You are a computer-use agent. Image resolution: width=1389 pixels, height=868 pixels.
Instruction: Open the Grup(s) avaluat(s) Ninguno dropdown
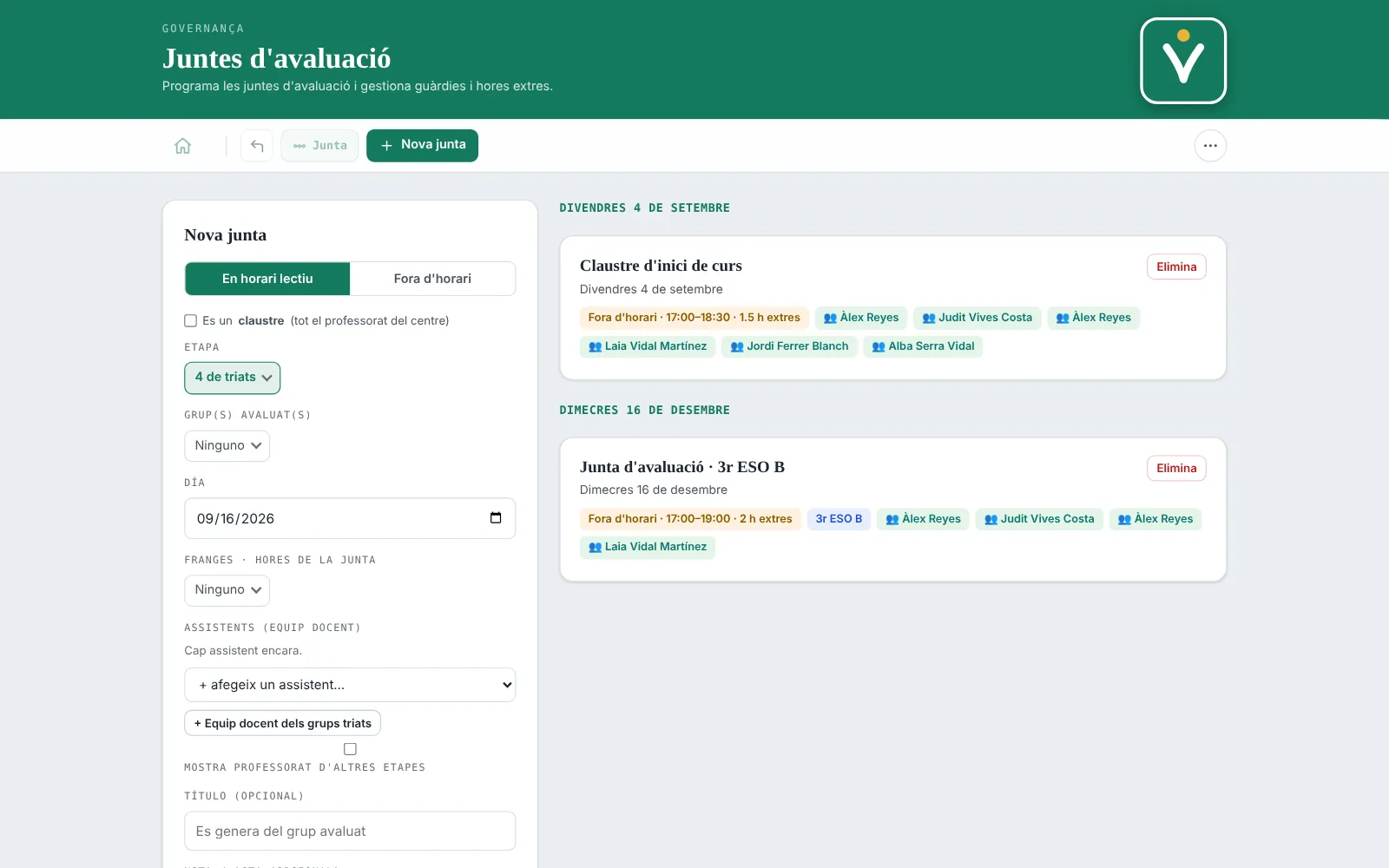227,446
